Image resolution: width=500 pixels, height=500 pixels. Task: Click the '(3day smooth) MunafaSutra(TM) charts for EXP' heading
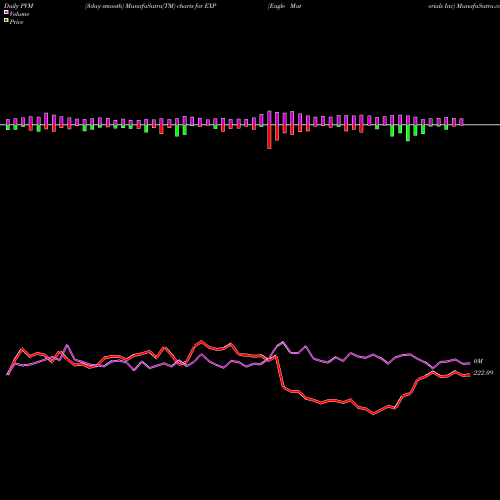tap(151, 6)
